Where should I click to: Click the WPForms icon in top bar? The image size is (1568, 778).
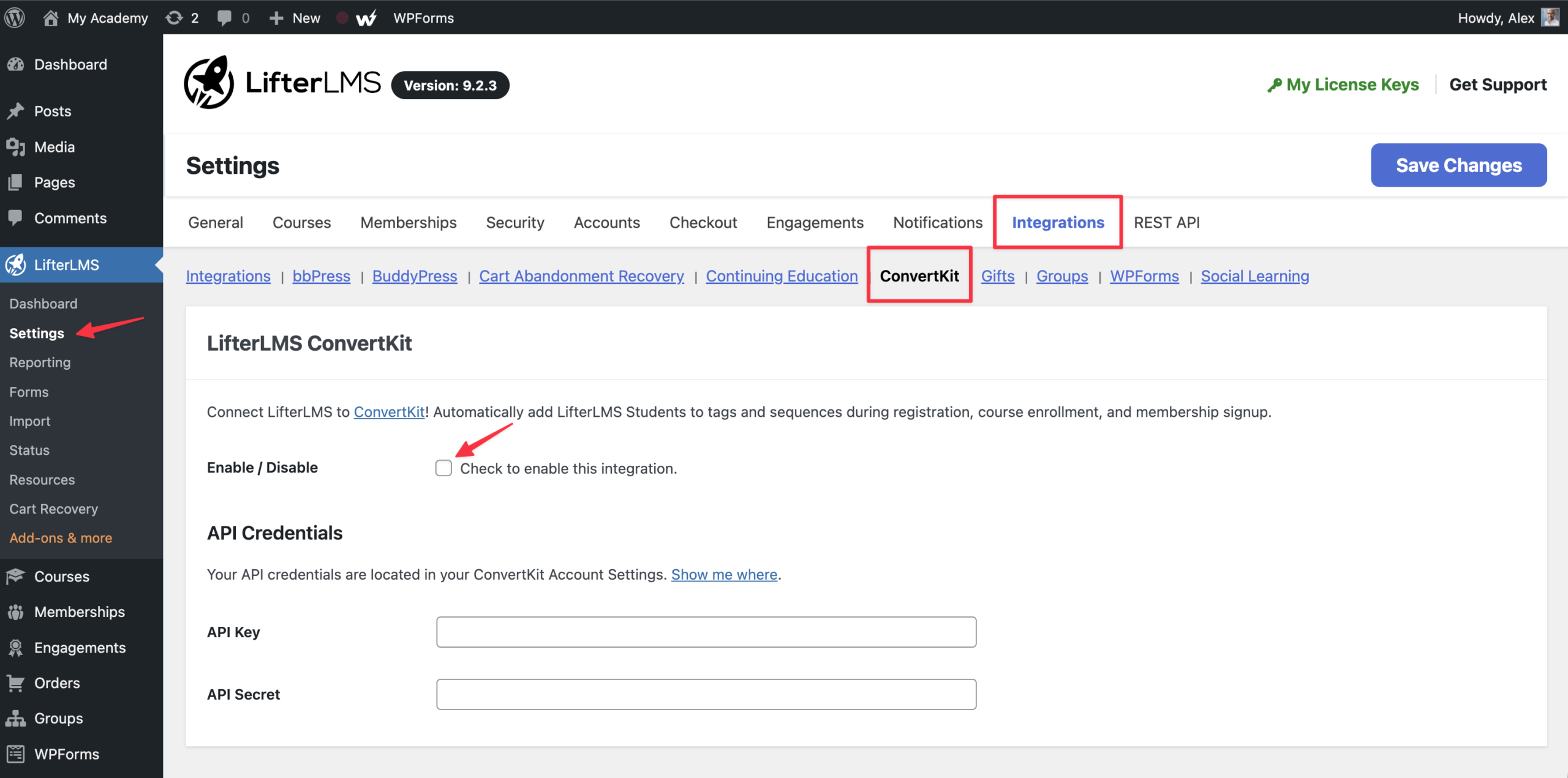pyautogui.click(x=366, y=18)
